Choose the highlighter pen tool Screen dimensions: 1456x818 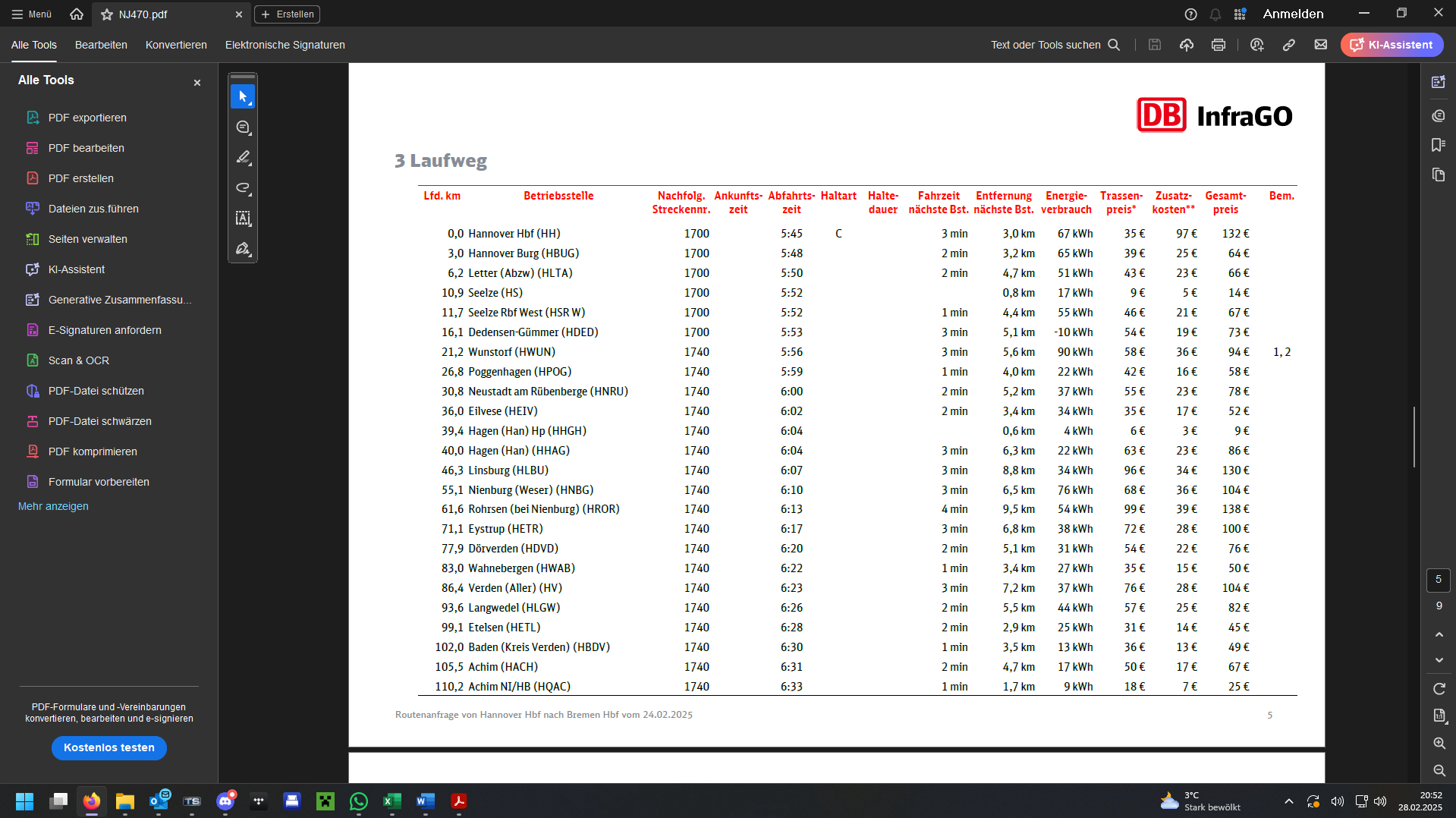243,158
